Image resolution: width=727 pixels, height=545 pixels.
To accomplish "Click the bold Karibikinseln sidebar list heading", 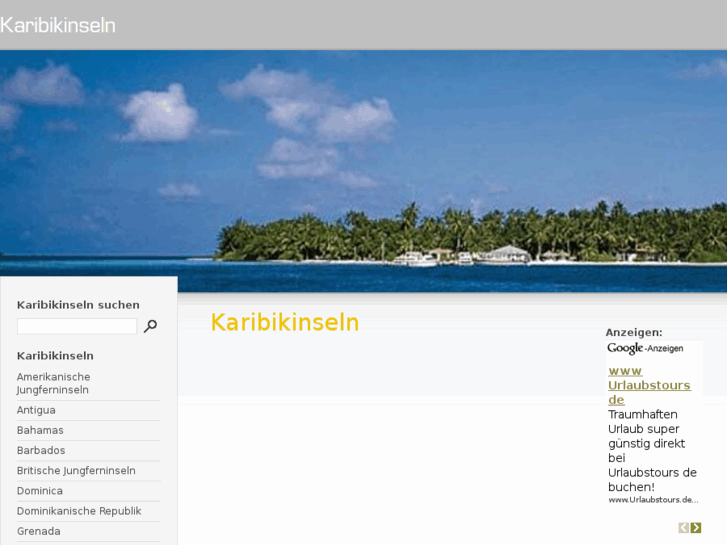I will 55,356.
